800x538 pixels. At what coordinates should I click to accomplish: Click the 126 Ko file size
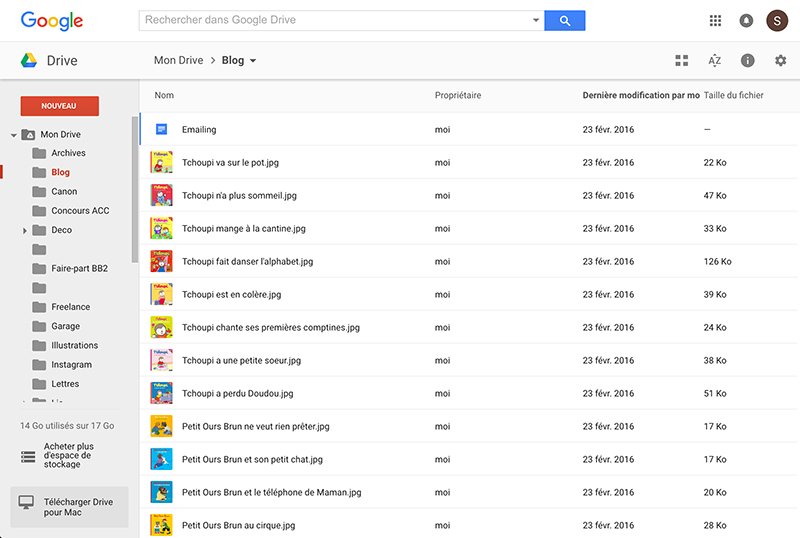717,261
